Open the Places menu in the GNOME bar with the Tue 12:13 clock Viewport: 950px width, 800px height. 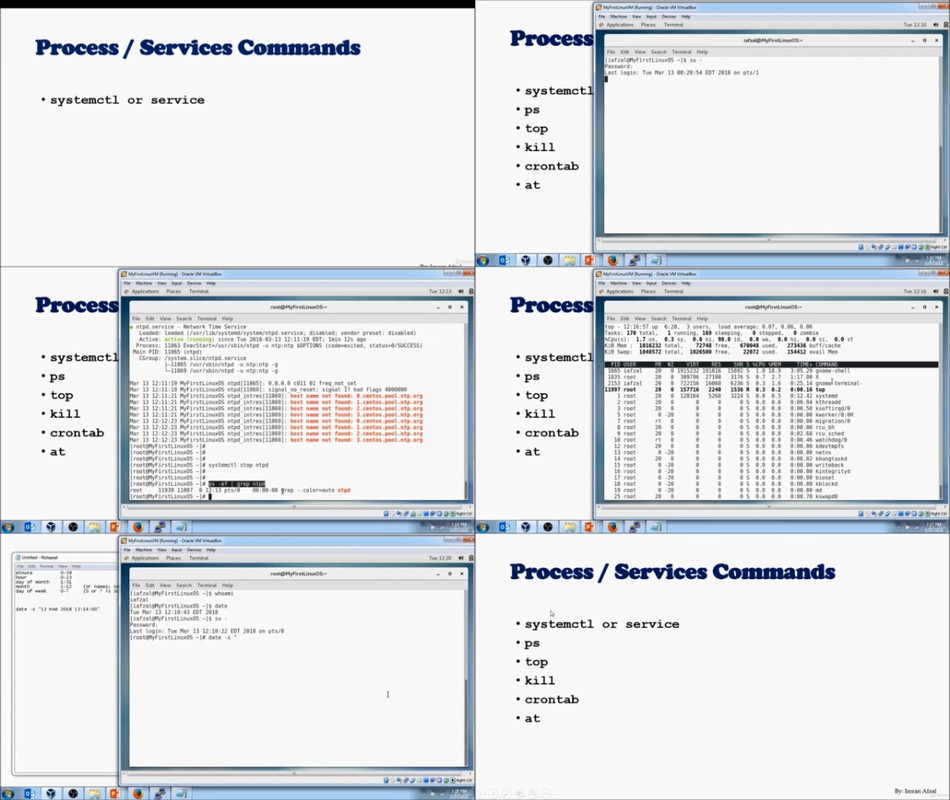tap(173, 292)
